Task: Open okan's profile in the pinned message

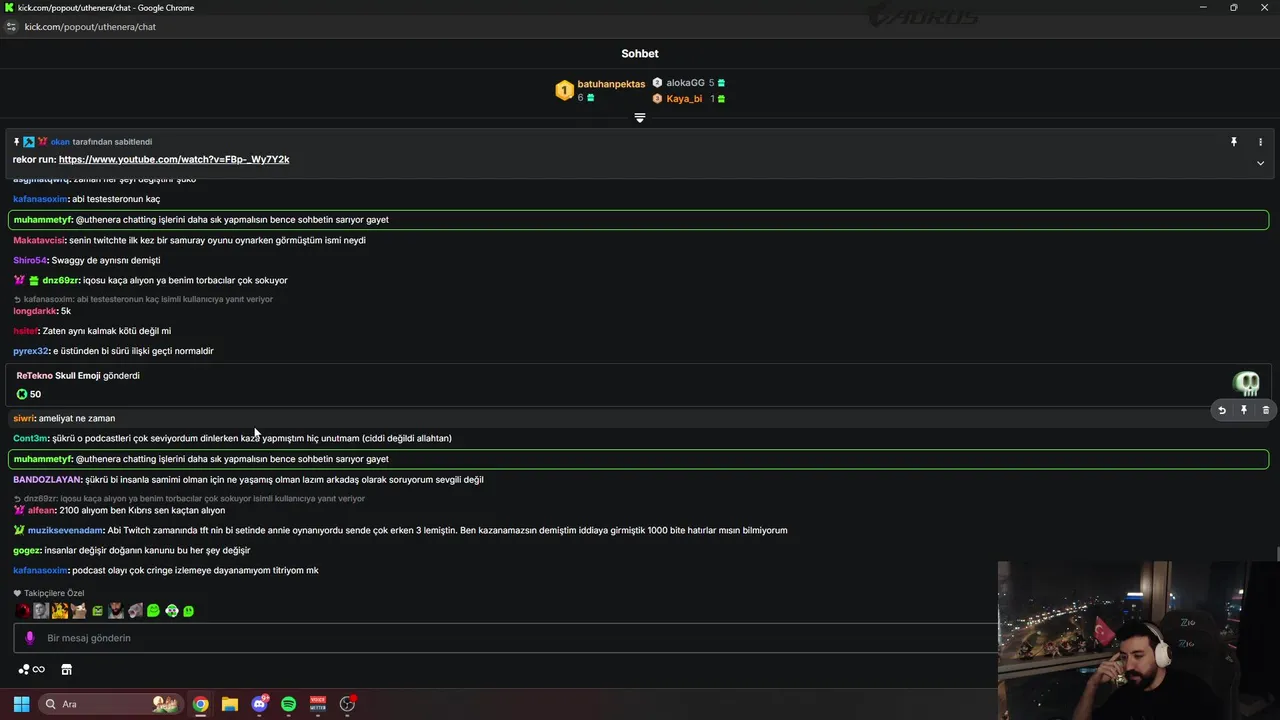Action: point(60,142)
